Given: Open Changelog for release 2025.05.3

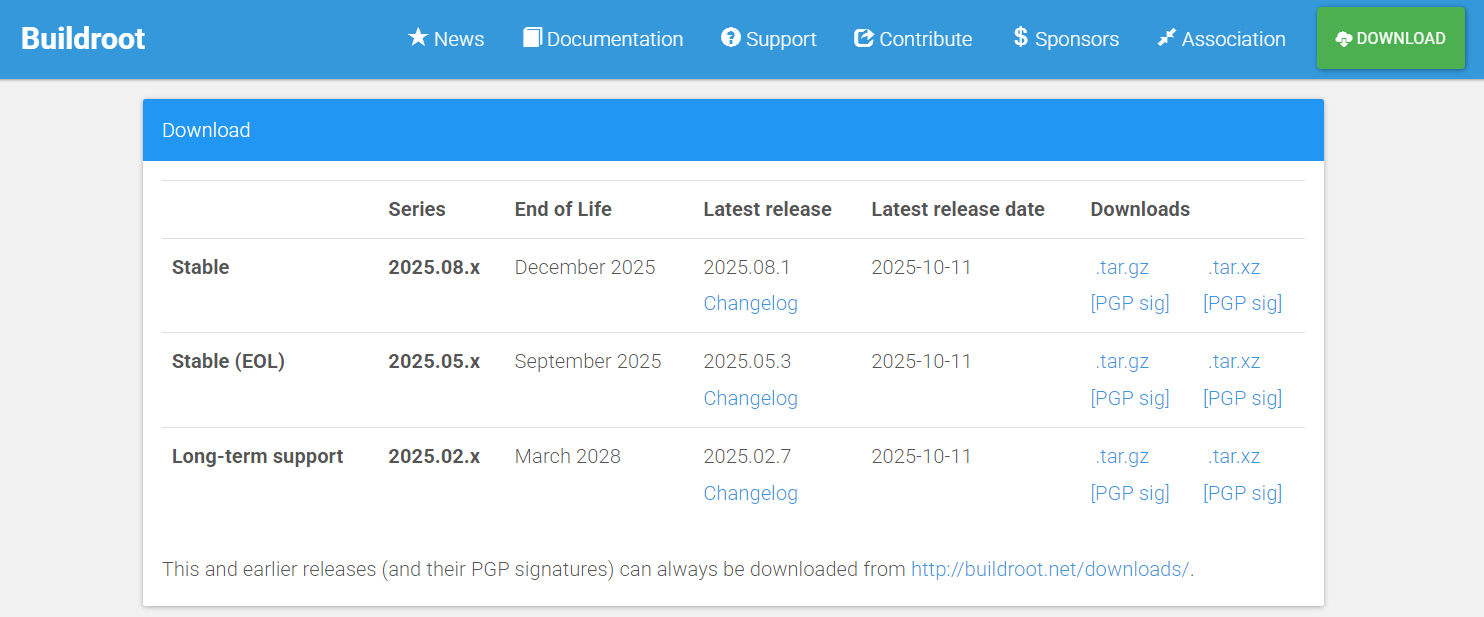Looking at the screenshot, I should coord(750,398).
